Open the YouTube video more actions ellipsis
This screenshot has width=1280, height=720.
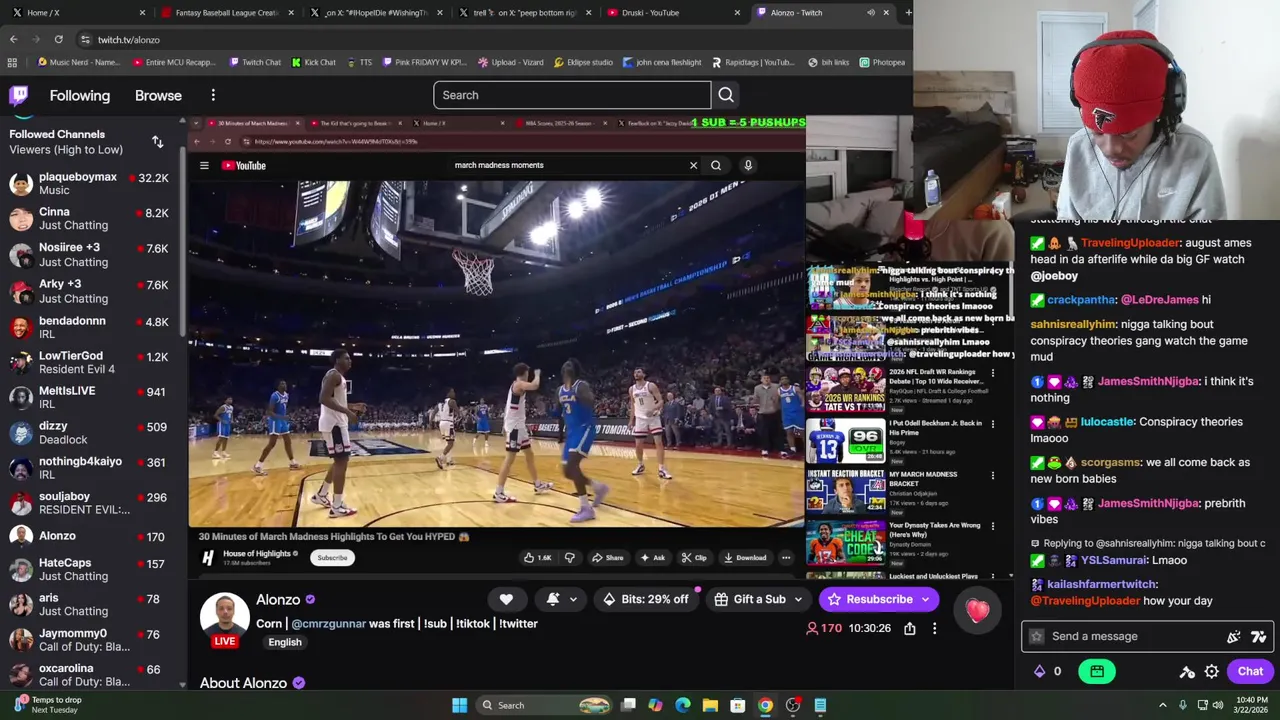[786, 558]
